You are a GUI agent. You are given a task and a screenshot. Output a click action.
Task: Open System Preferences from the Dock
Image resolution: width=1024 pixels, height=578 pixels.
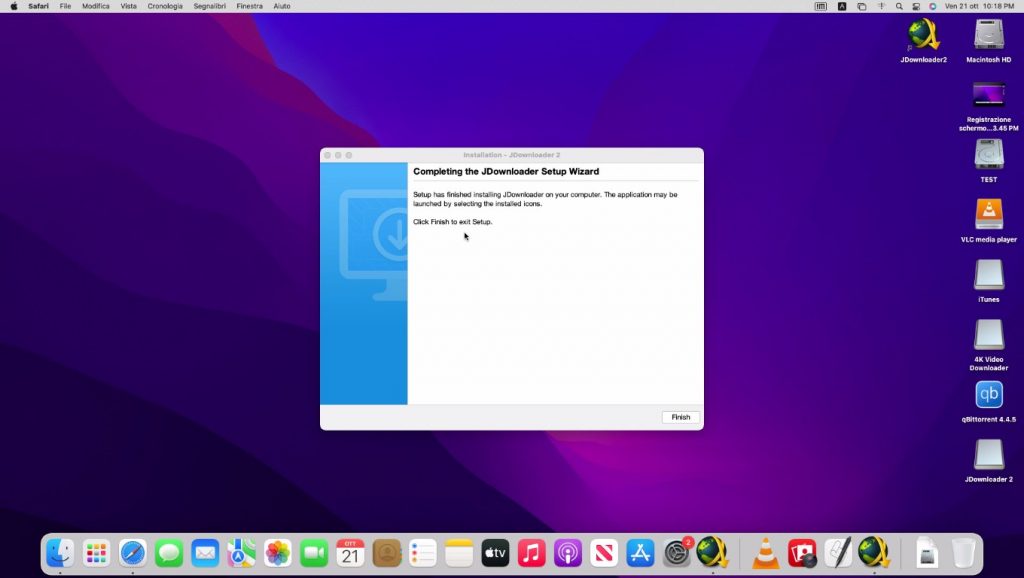pos(677,553)
